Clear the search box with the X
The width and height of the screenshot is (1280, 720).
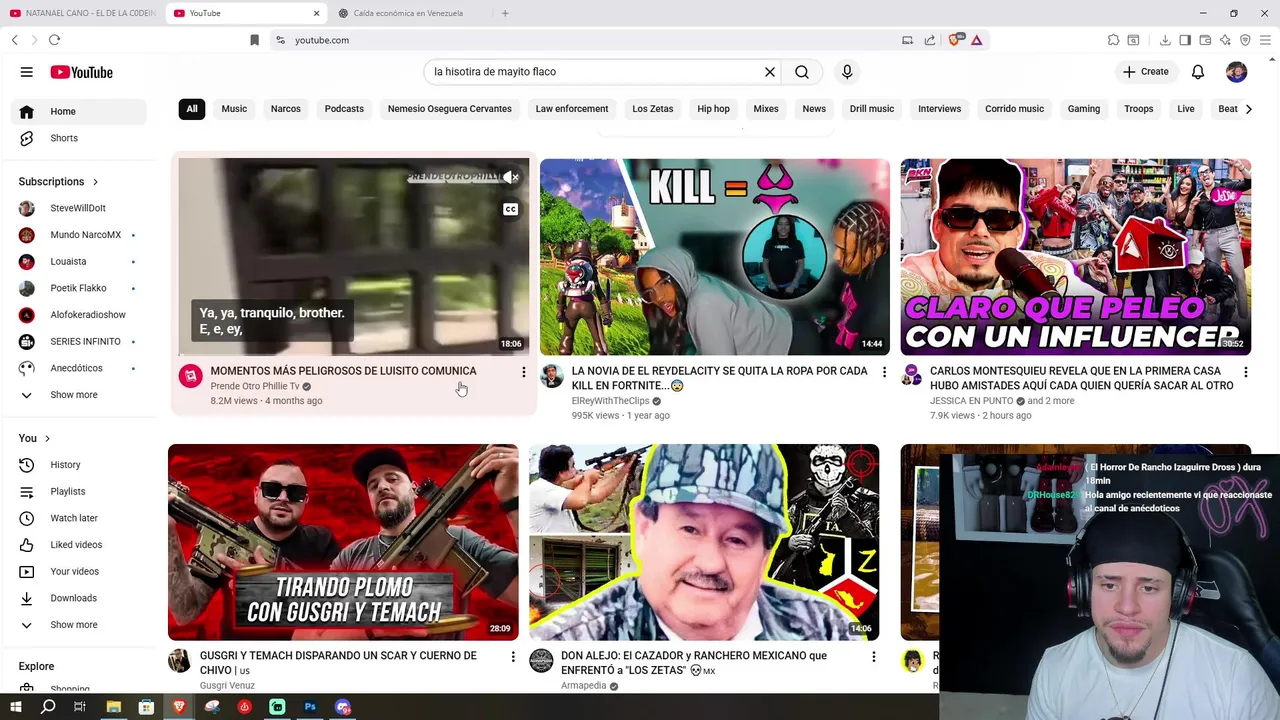pyautogui.click(x=770, y=72)
